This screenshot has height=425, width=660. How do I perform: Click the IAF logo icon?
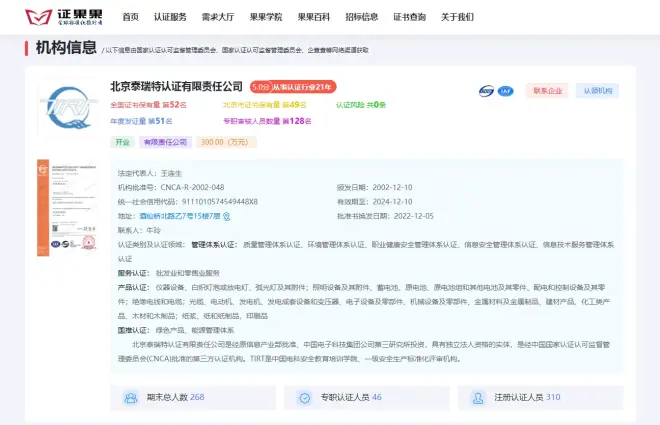[506, 91]
